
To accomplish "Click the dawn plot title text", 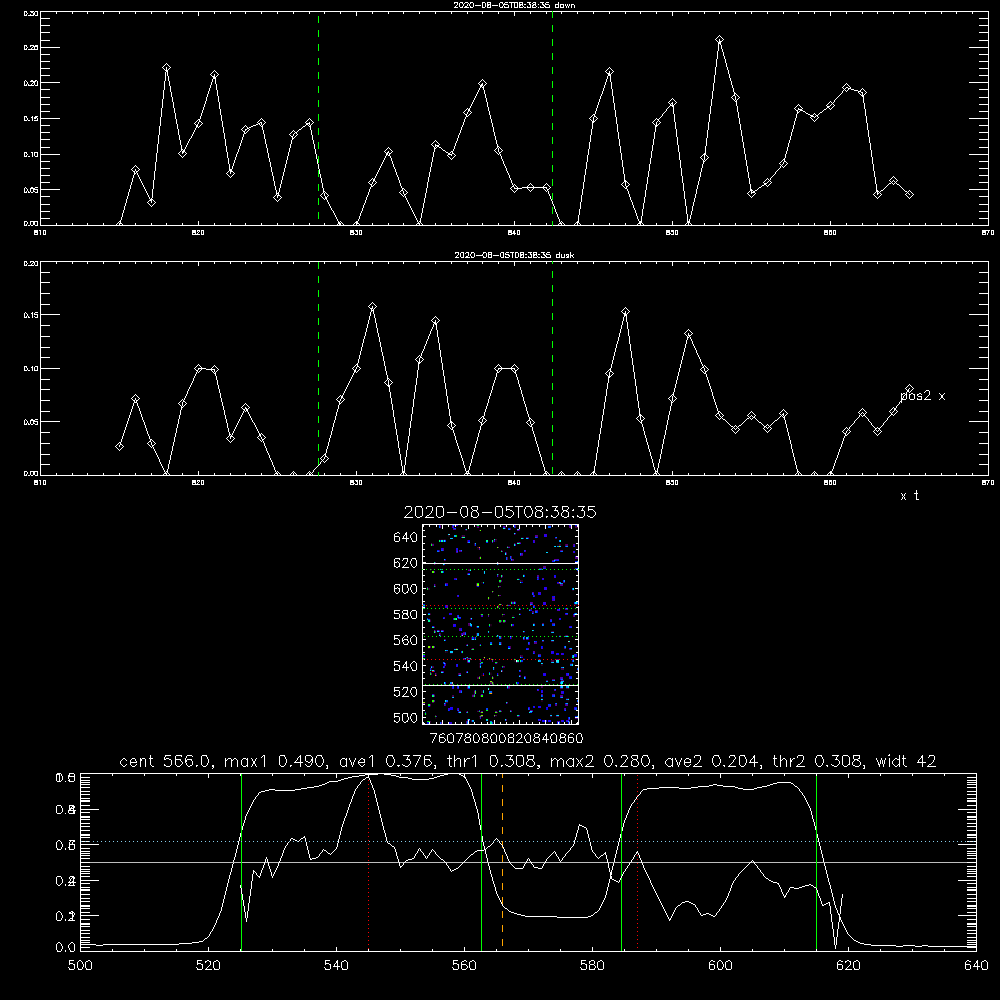I will click(514, 5).
